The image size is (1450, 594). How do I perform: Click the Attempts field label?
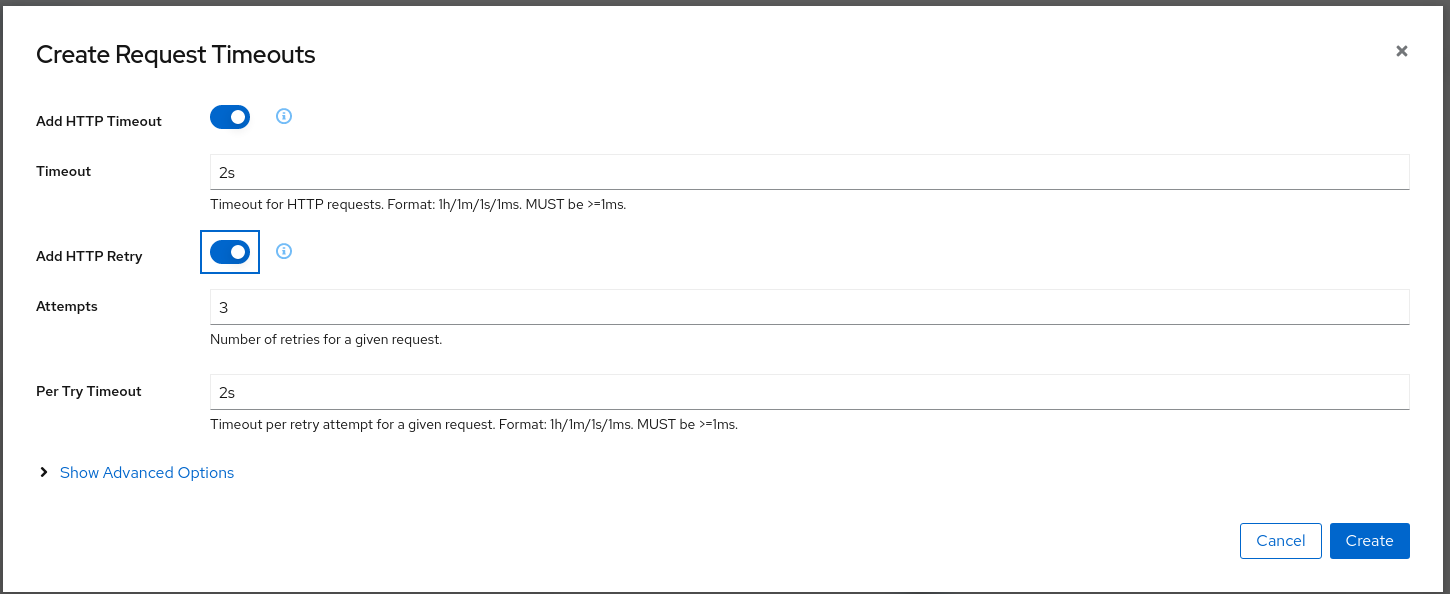67,306
